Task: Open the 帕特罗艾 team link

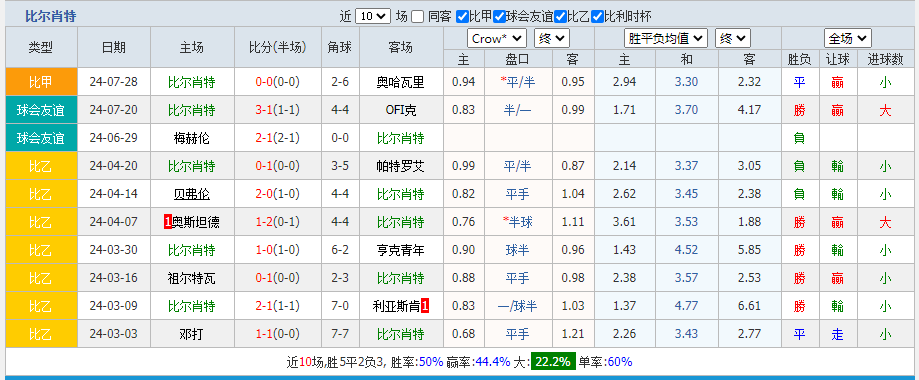Action: coord(400,166)
